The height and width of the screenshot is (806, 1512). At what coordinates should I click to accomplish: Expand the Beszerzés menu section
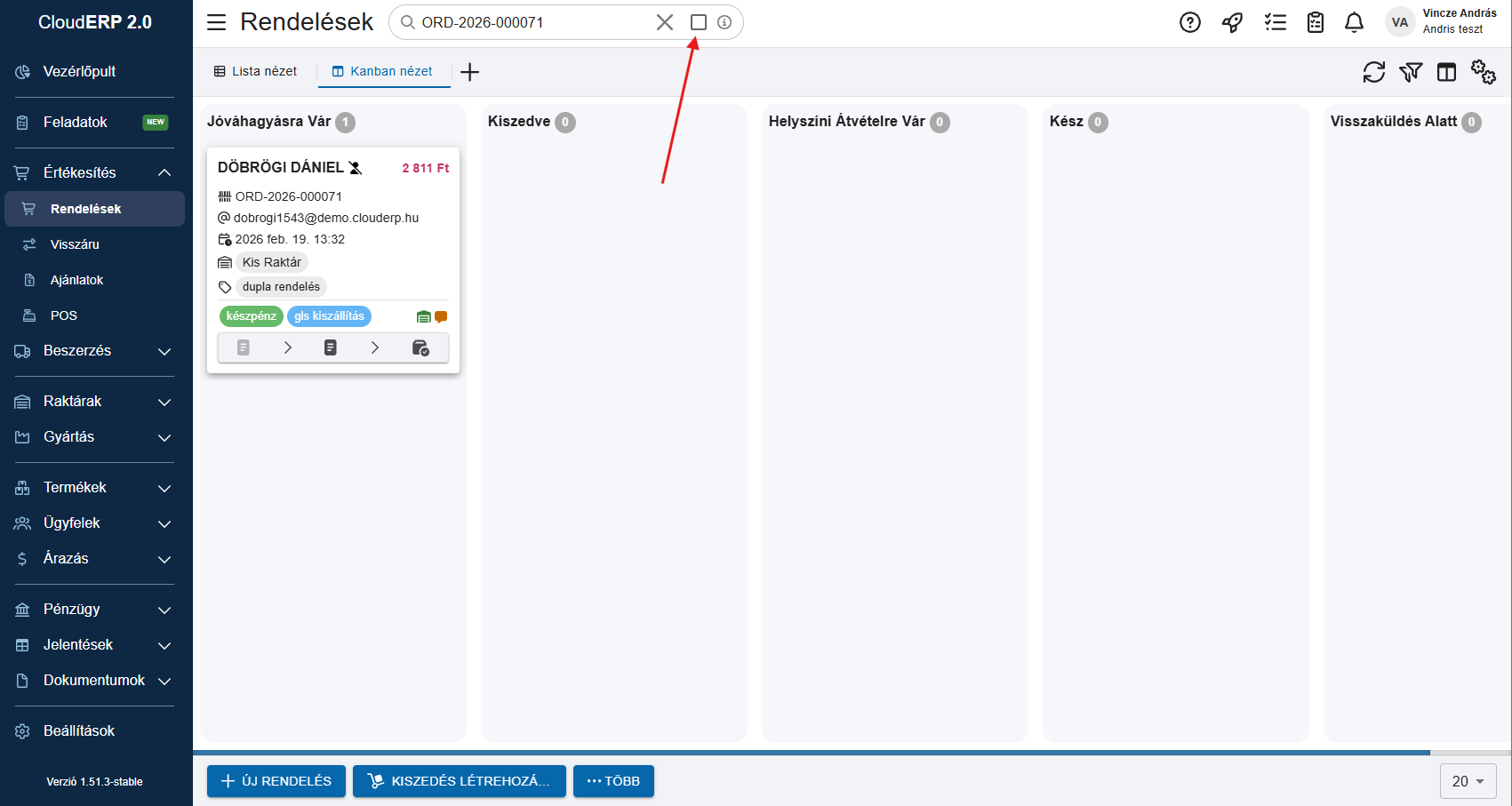pyautogui.click(x=164, y=351)
